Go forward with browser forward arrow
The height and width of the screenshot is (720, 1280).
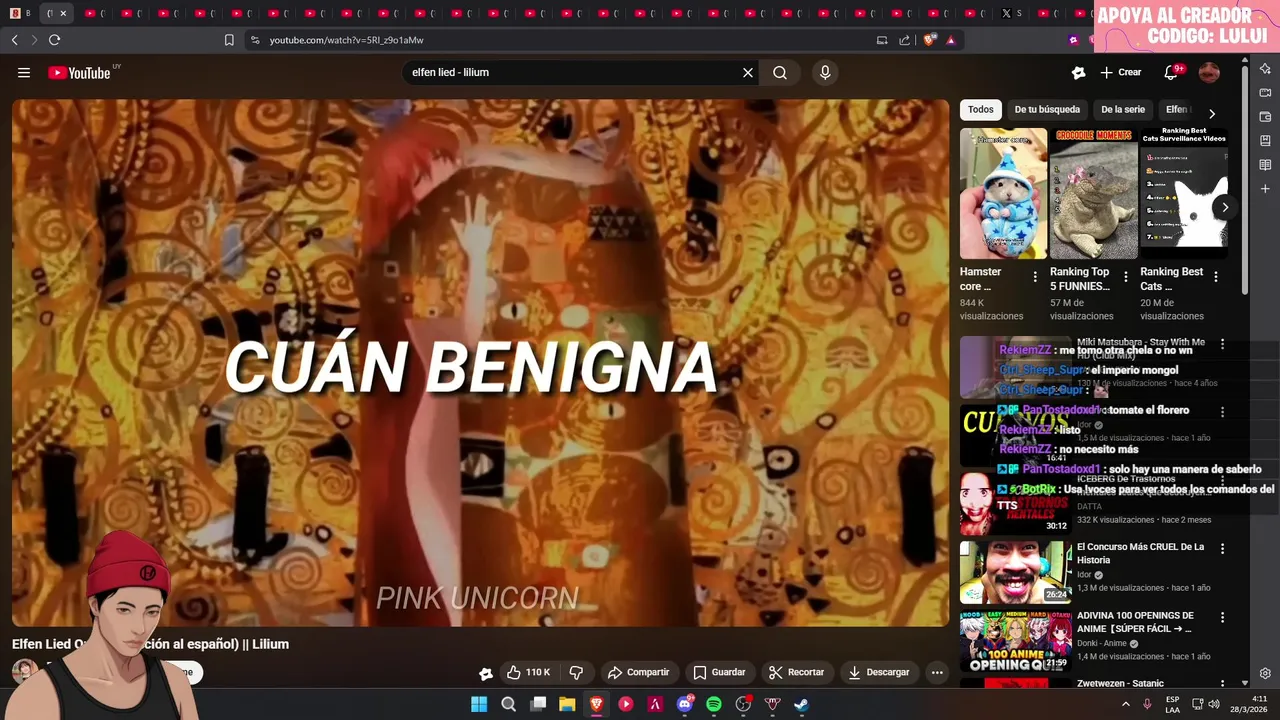click(34, 40)
